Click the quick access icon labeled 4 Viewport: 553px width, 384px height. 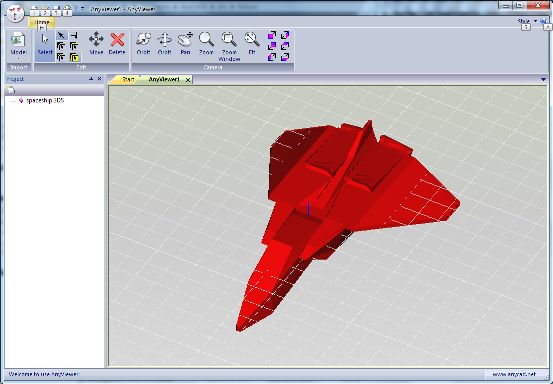click(67, 12)
